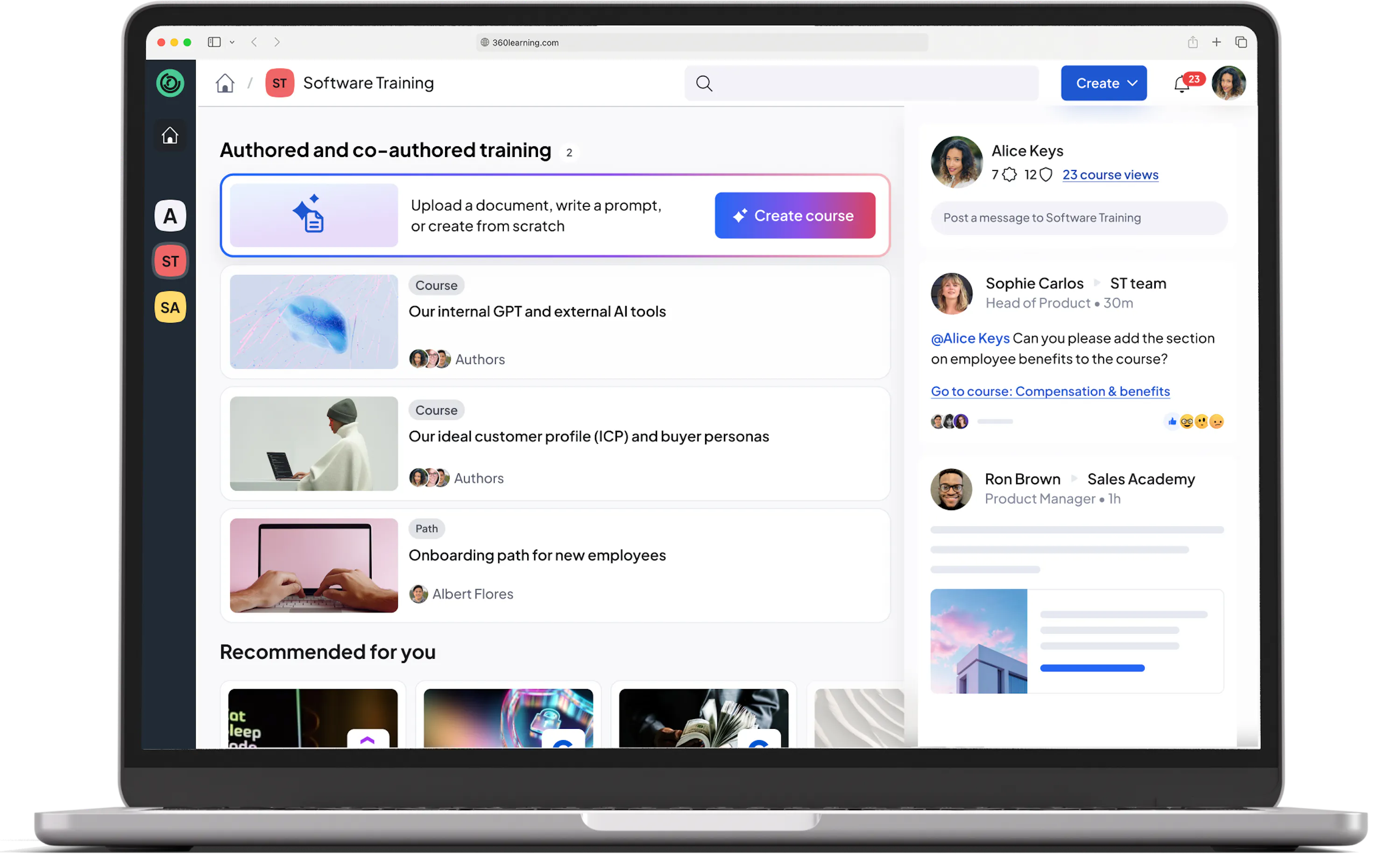Switch to the SA group in the sidebar
1400x855 pixels.
pos(170,307)
